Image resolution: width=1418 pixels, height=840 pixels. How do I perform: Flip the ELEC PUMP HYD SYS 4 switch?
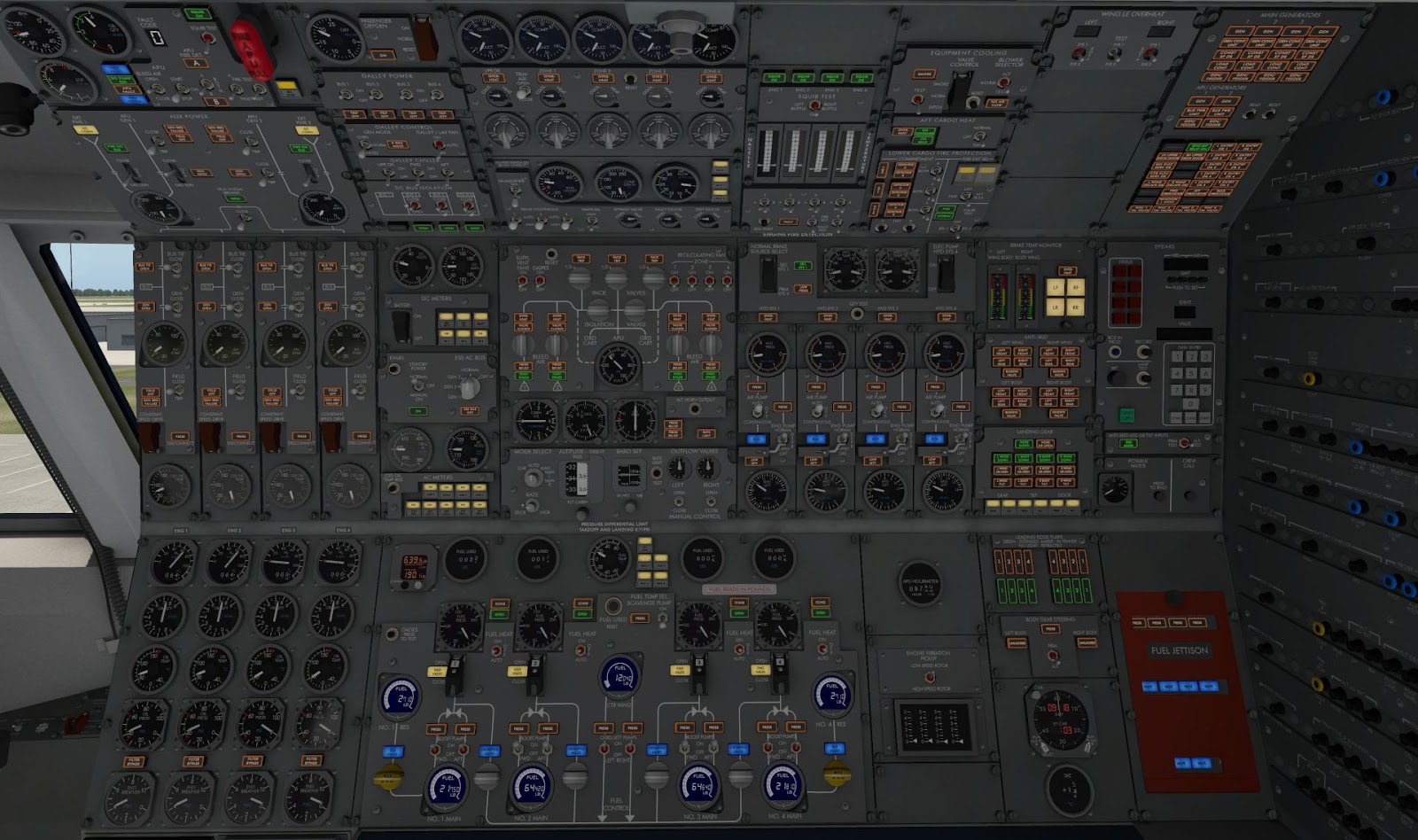(x=946, y=274)
